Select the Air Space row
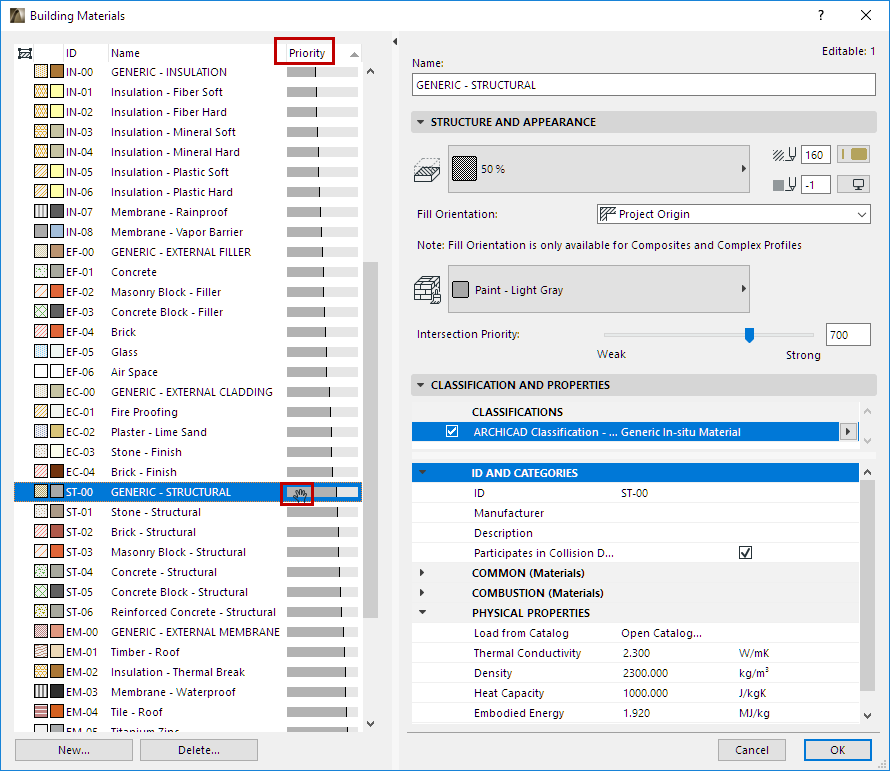890x771 pixels. [188, 372]
